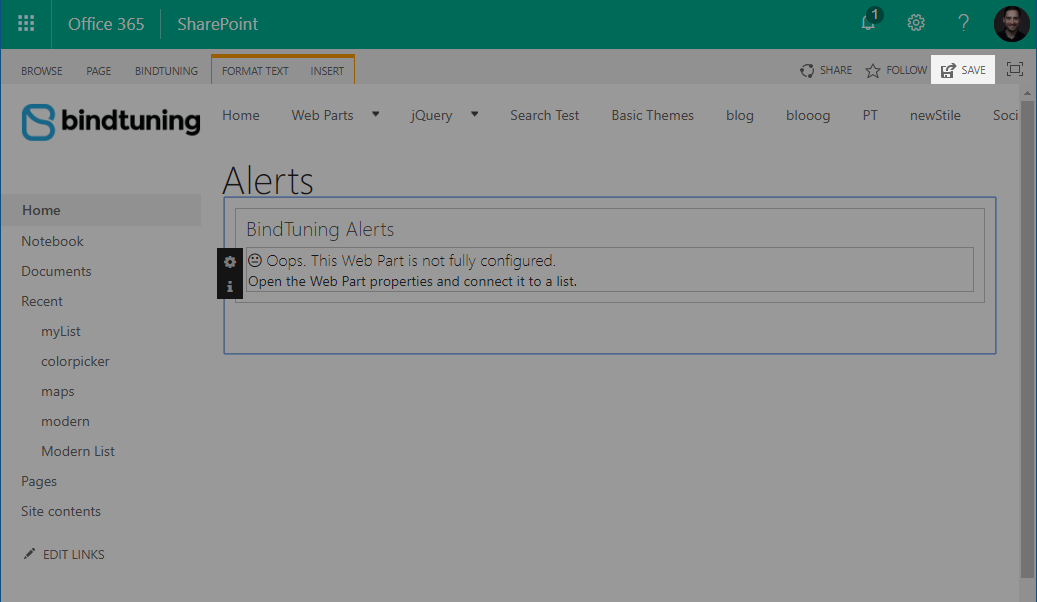1037x602 pixels.
Task: Open notifications bell icon
Action: click(870, 22)
